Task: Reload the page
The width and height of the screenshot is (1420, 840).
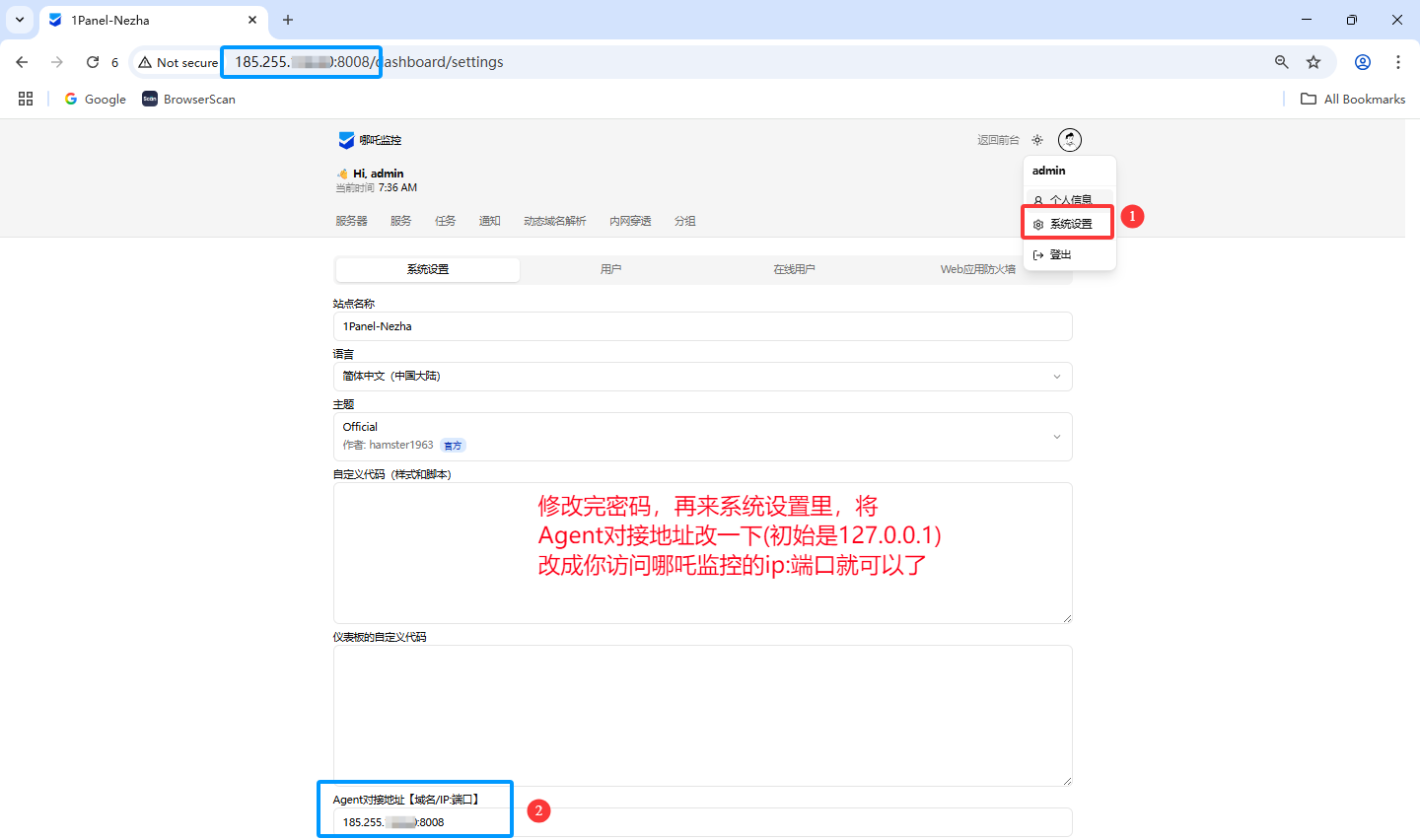Action: [93, 62]
